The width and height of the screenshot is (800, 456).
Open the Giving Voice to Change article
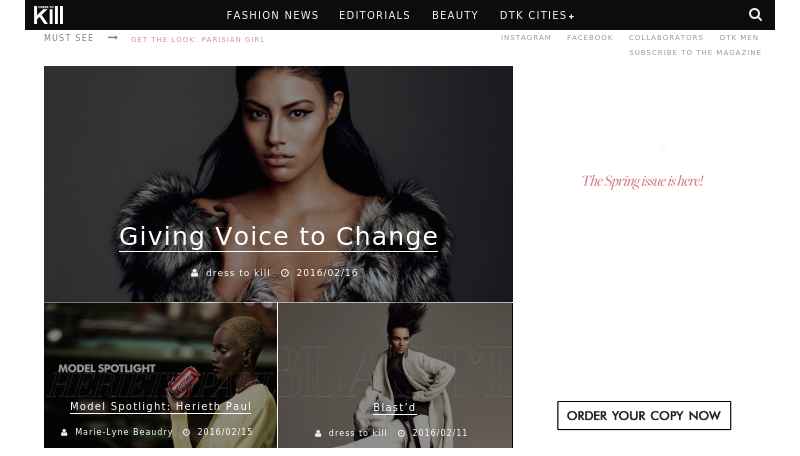[279, 237]
